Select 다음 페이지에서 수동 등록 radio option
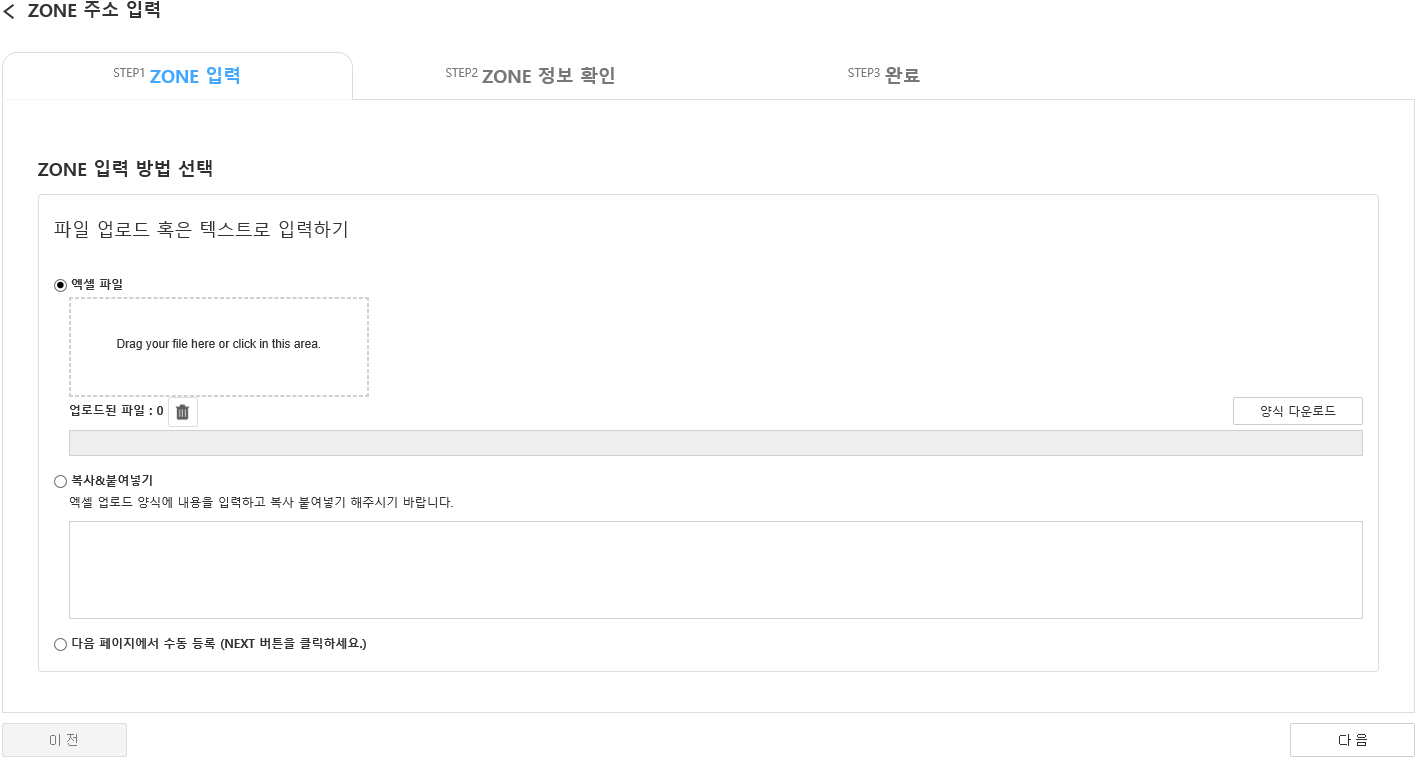1418x762 pixels. [x=60, y=644]
